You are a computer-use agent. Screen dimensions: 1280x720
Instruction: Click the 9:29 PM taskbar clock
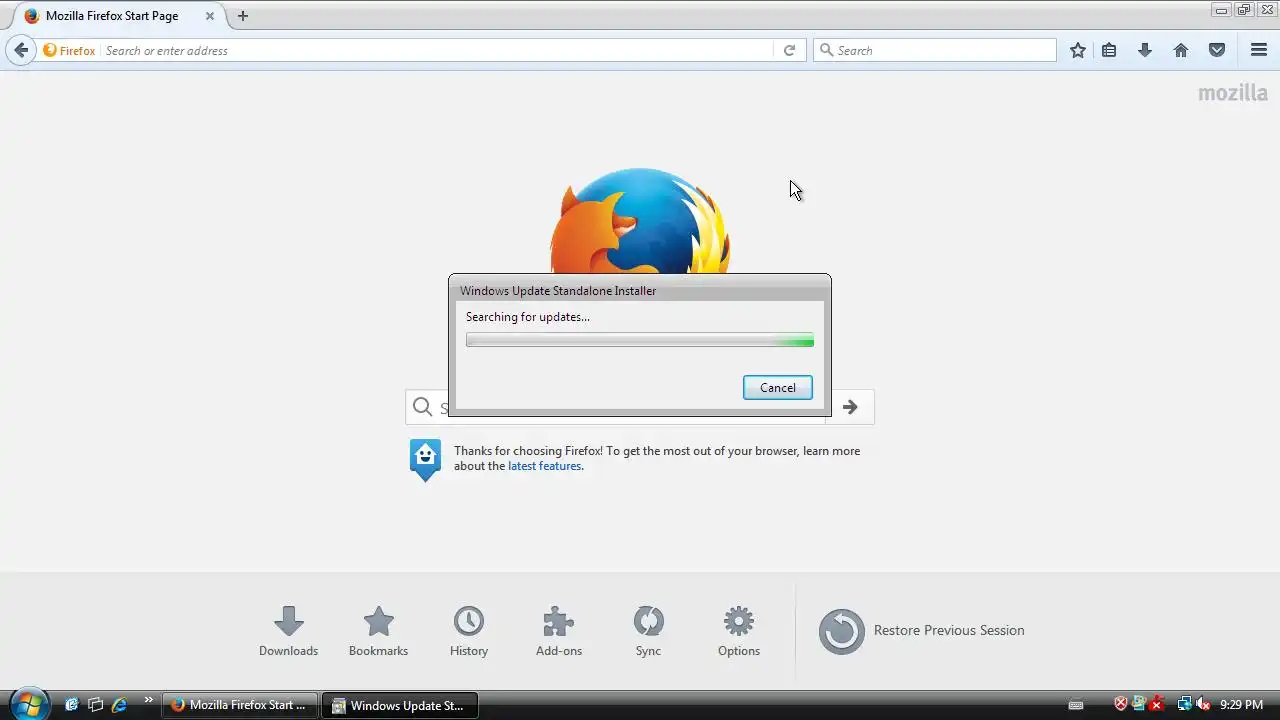click(1241, 705)
